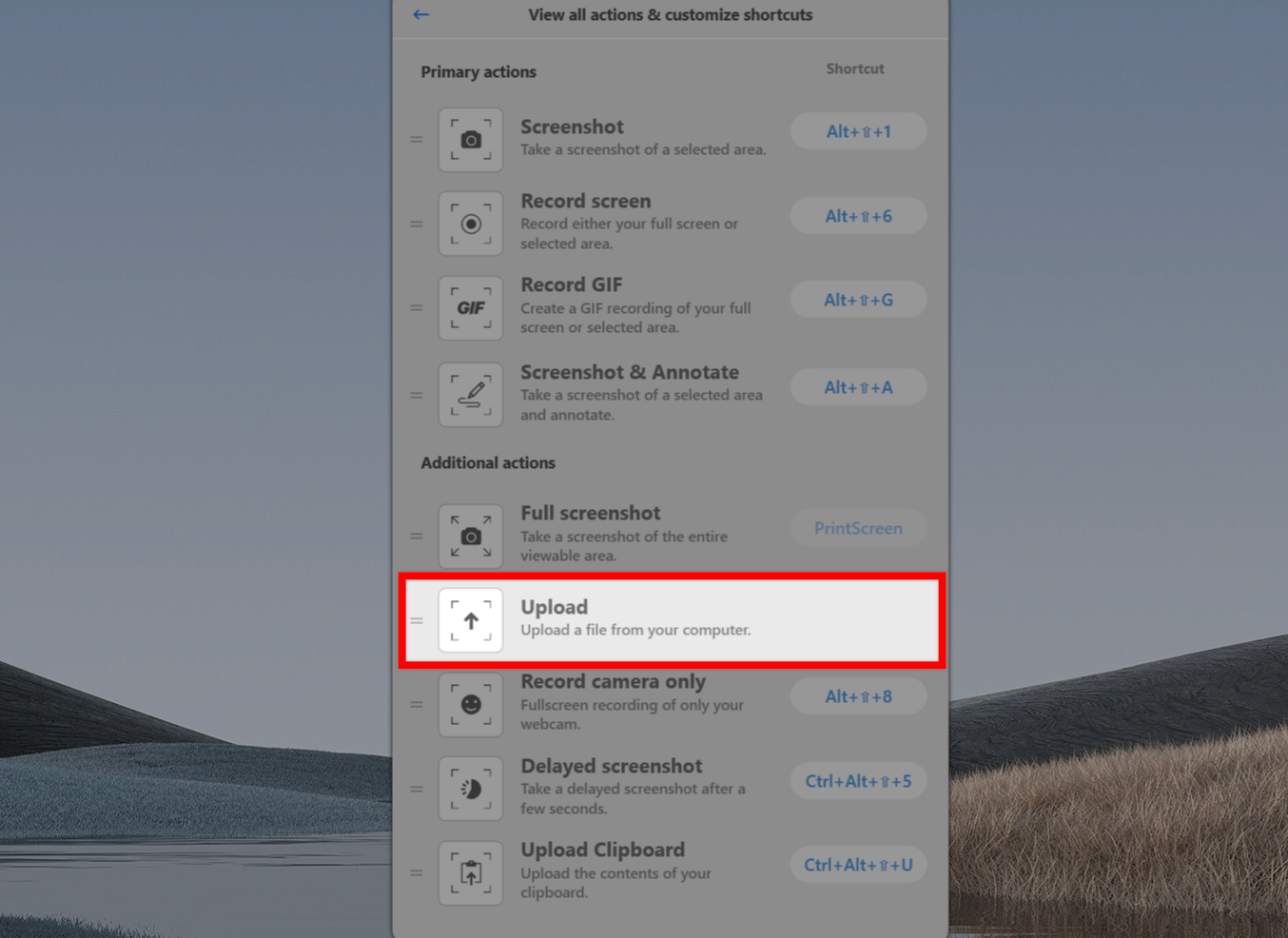The image size is (1288, 938).
Task: Grab the reorder handle beside Record camera only
Action: point(417,704)
